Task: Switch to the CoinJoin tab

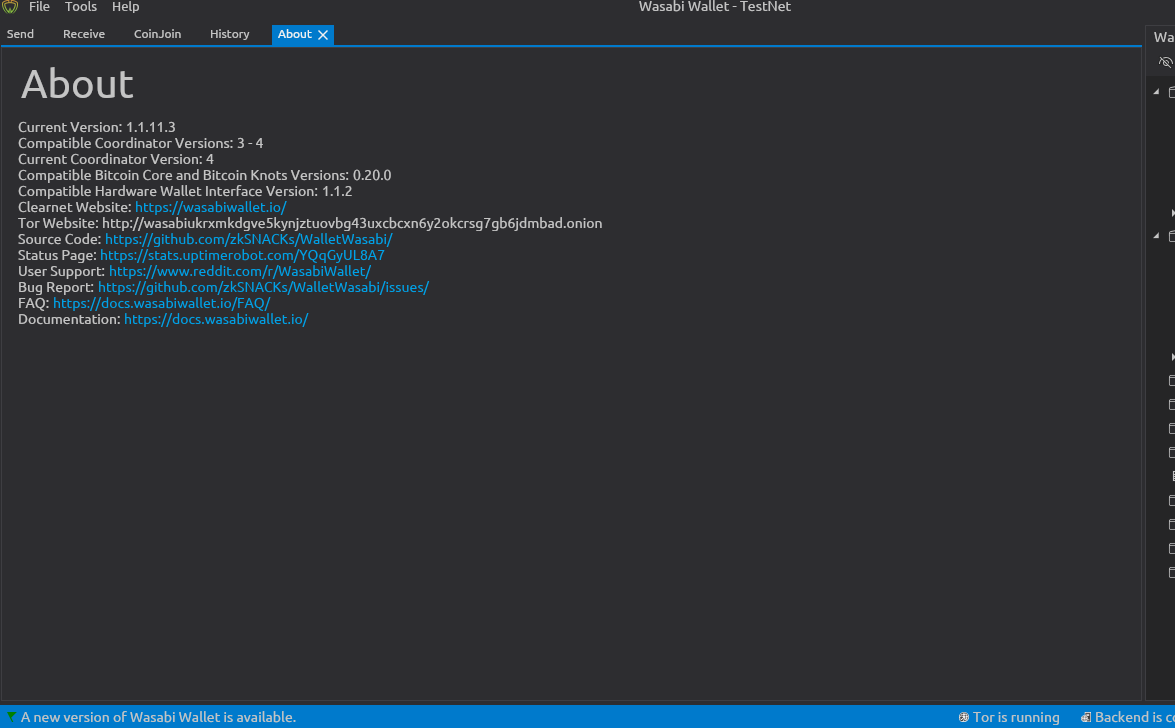Action: pyautogui.click(x=157, y=34)
